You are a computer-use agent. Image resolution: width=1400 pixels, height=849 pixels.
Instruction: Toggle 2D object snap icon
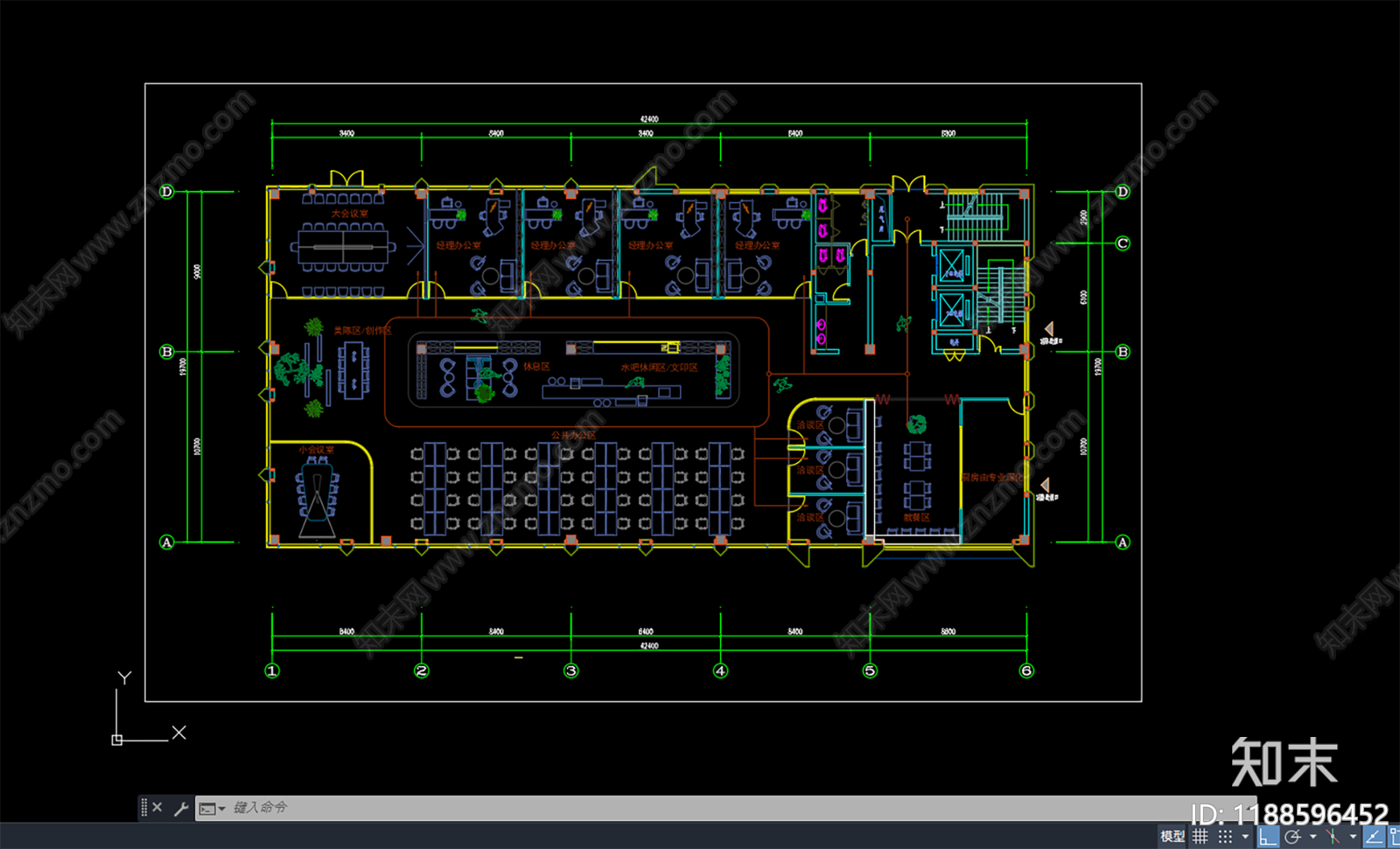[x=1394, y=836]
